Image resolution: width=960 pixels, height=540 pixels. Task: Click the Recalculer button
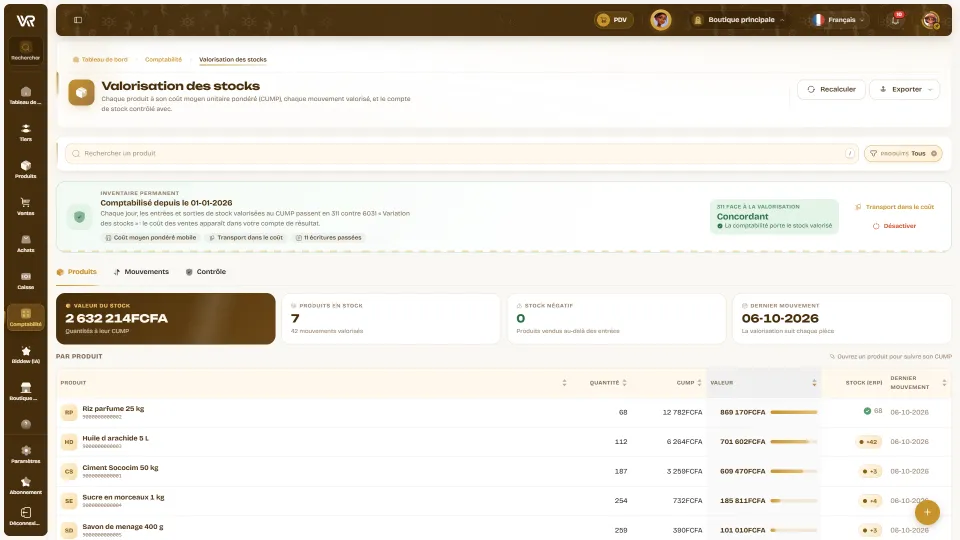click(x=831, y=89)
